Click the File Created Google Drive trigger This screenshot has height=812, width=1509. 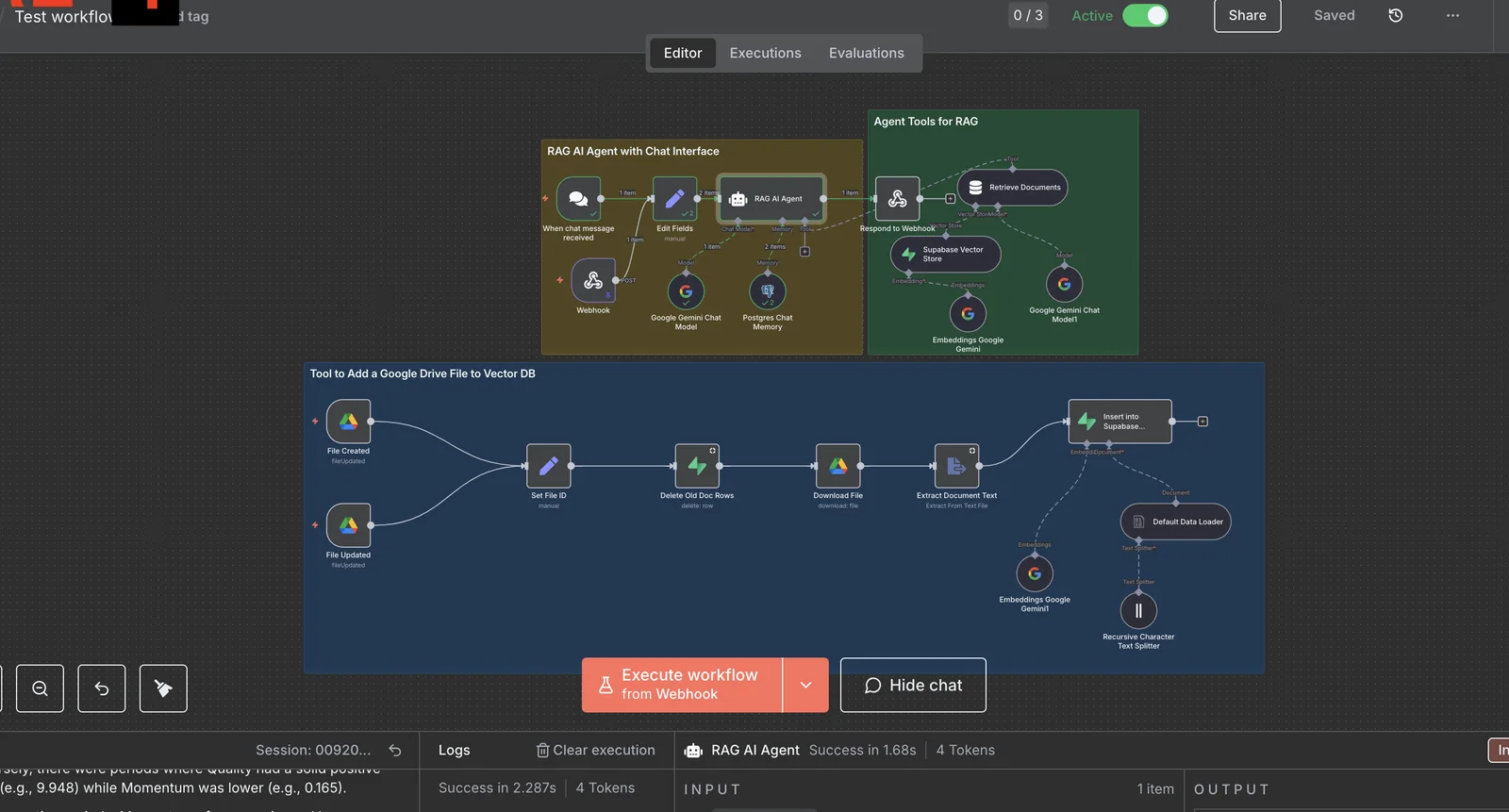348,422
